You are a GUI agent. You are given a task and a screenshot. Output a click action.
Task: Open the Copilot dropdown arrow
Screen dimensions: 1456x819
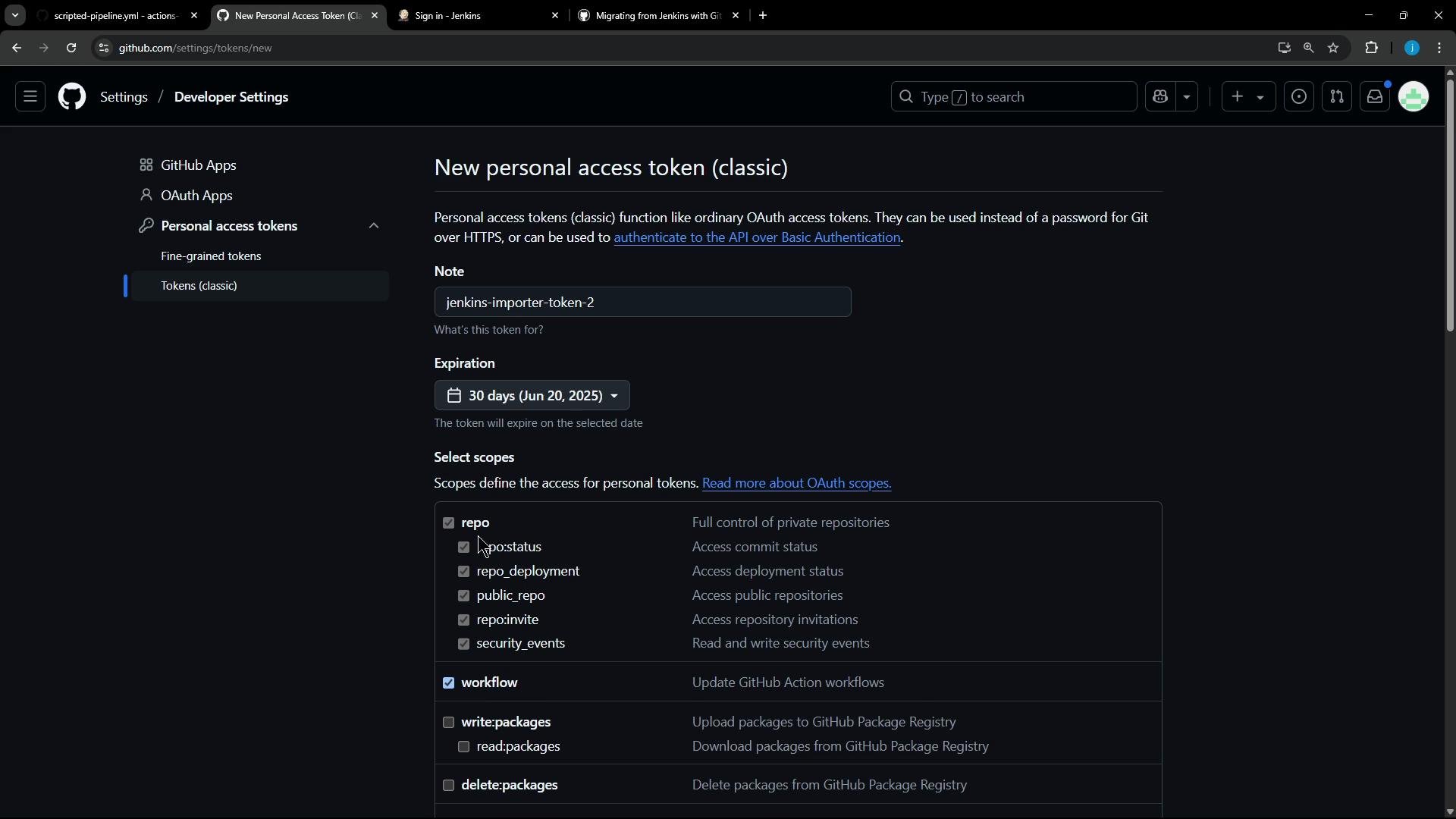point(1187,97)
